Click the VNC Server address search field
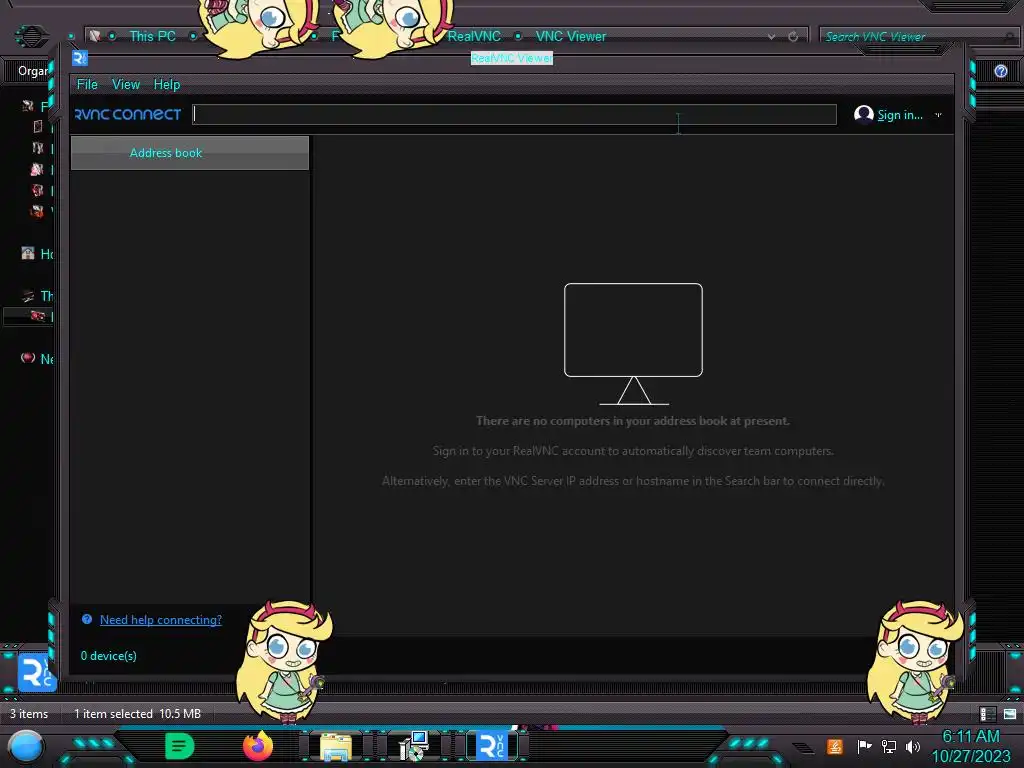This screenshot has width=1024, height=768. (514, 114)
